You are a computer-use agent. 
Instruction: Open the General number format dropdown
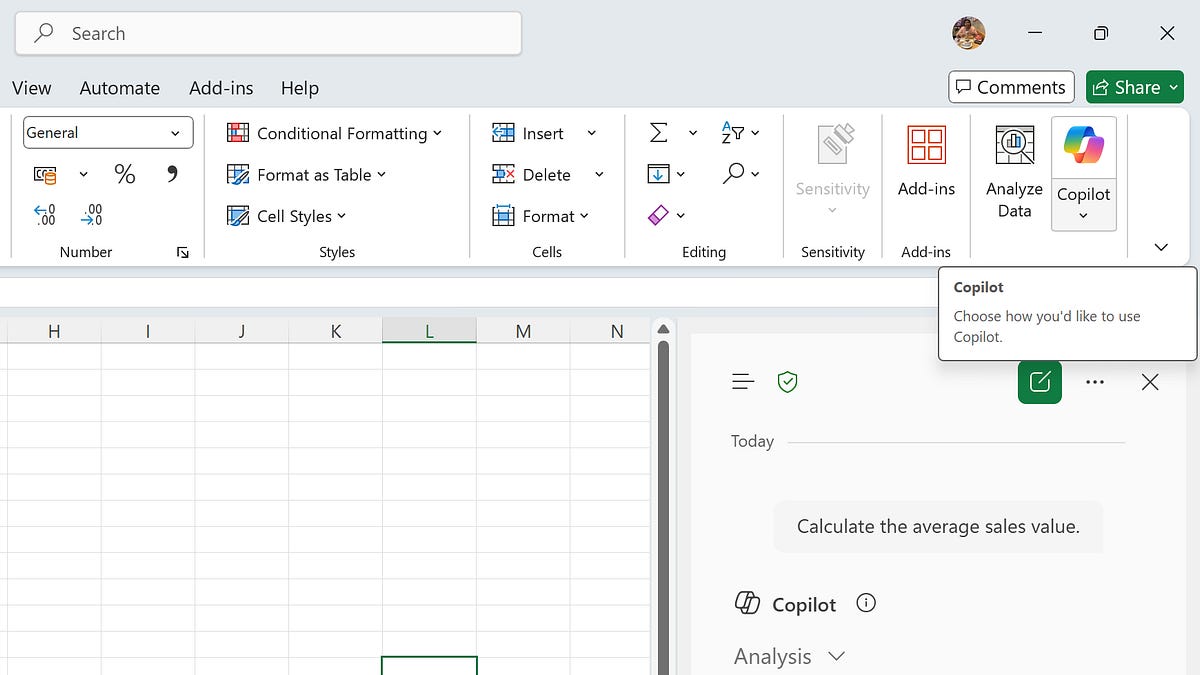tap(175, 133)
